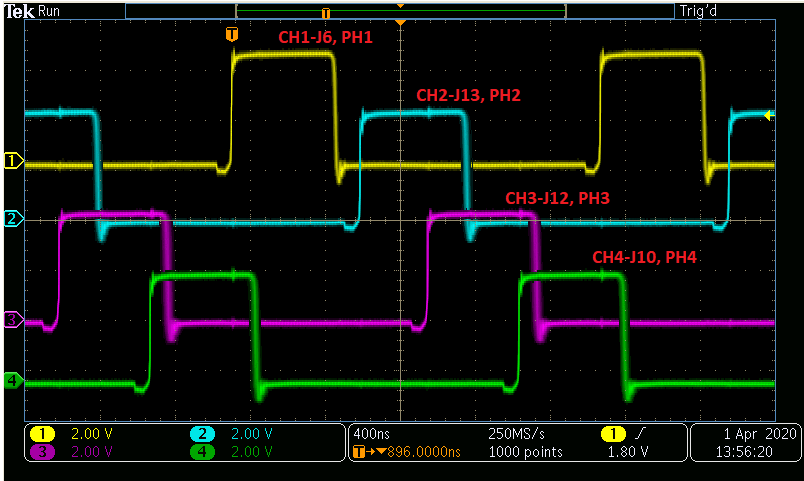
Task: Click the orange T marker in the record overview bar
Action: coord(326,13)
